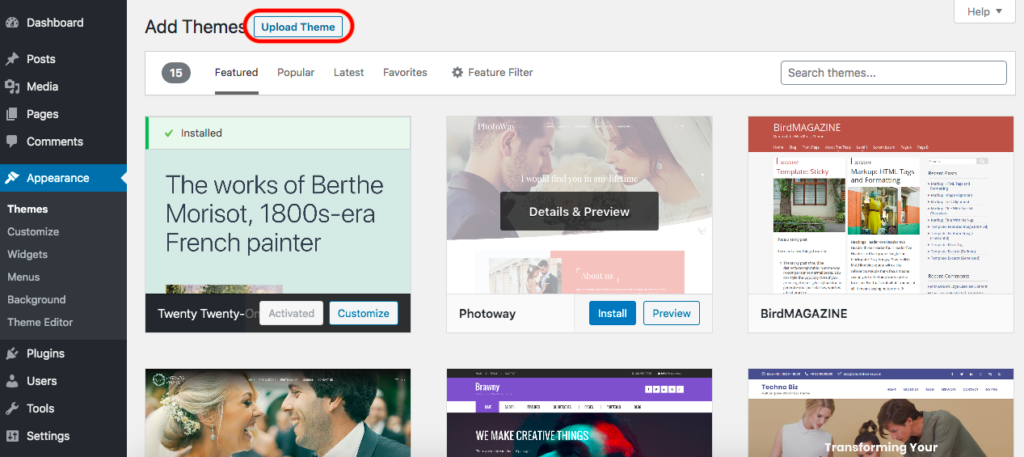The image size is (1024, 457).
Task: Switch to the Latest tab
Action: (x=349, y=72)
